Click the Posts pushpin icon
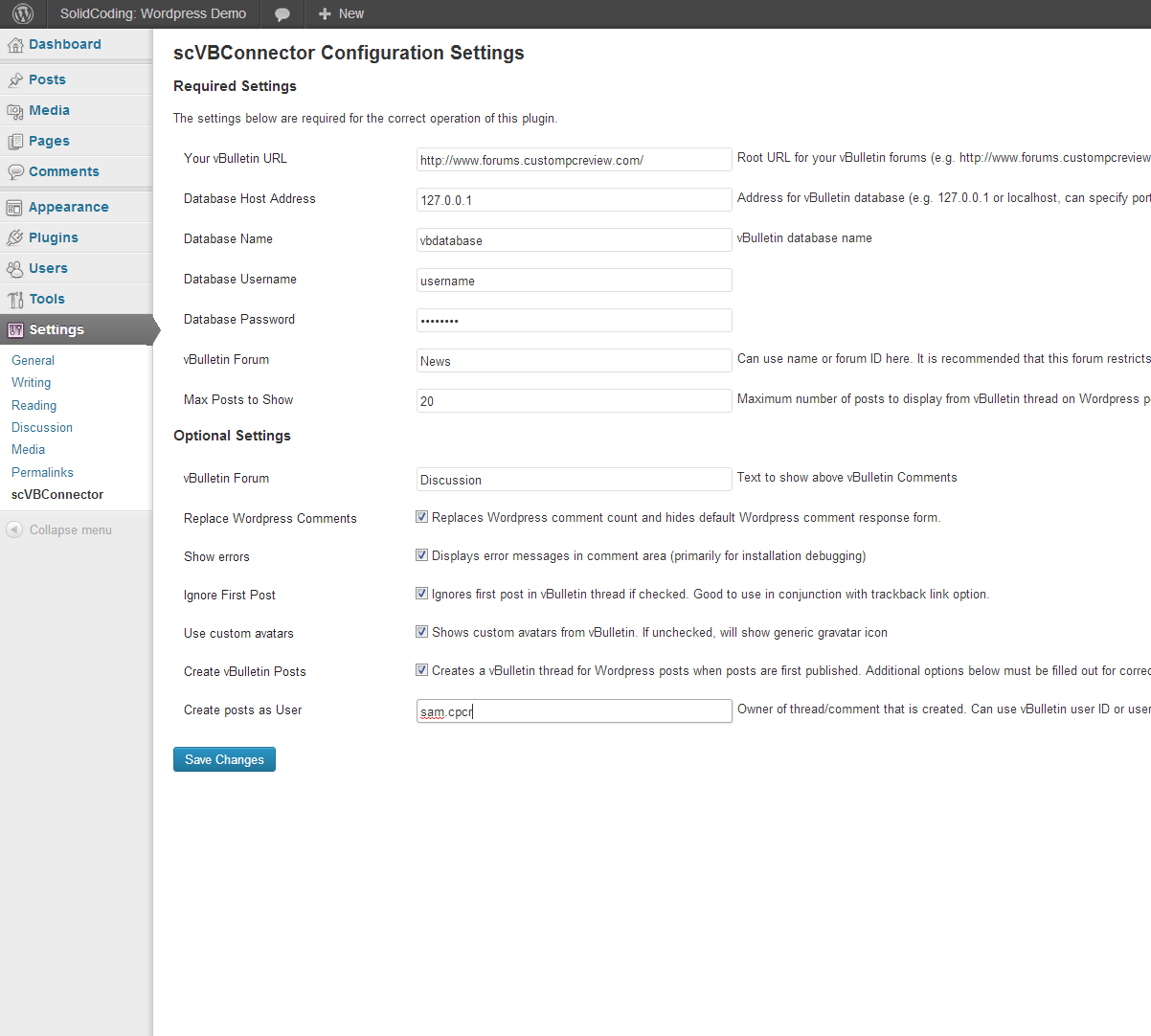This screenshot has width=1151, height=1036. pos(15,80)
